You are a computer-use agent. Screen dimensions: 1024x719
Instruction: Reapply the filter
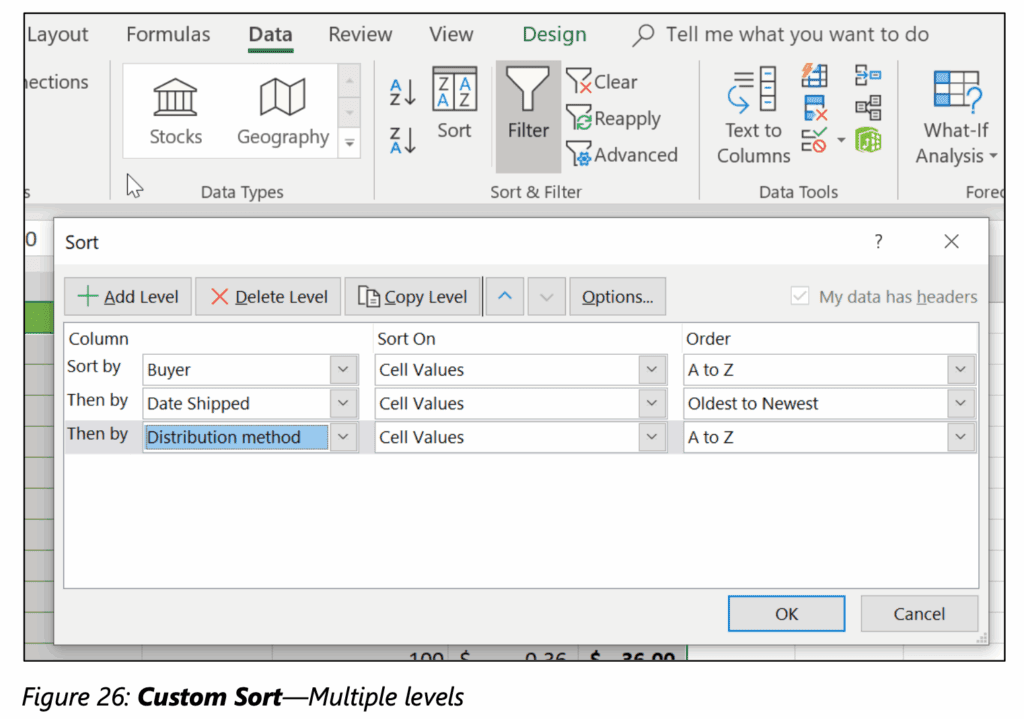click(x=614, y=118)
